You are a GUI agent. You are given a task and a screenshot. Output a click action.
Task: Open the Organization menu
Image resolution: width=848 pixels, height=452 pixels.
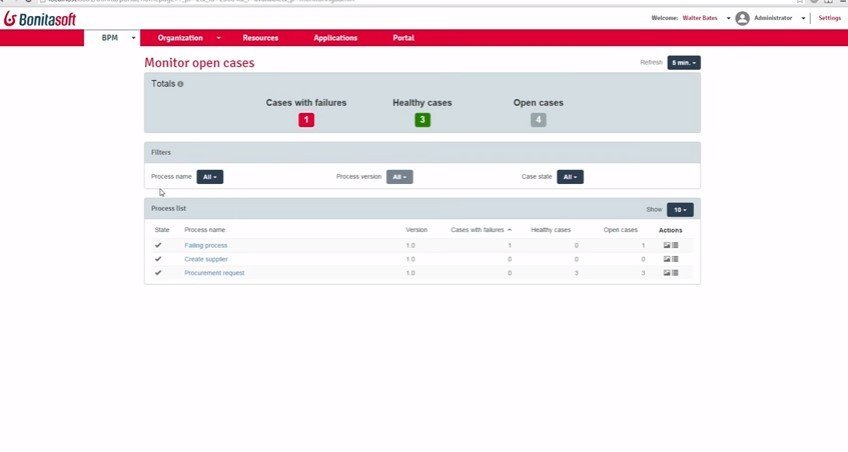(x=189, y=38)
